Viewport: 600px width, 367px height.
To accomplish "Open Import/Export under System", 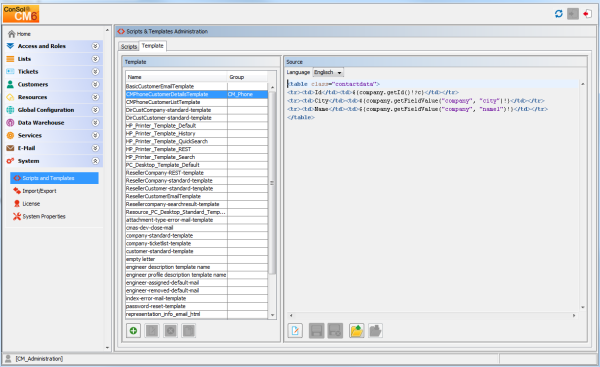I will (x=39, y=191).
